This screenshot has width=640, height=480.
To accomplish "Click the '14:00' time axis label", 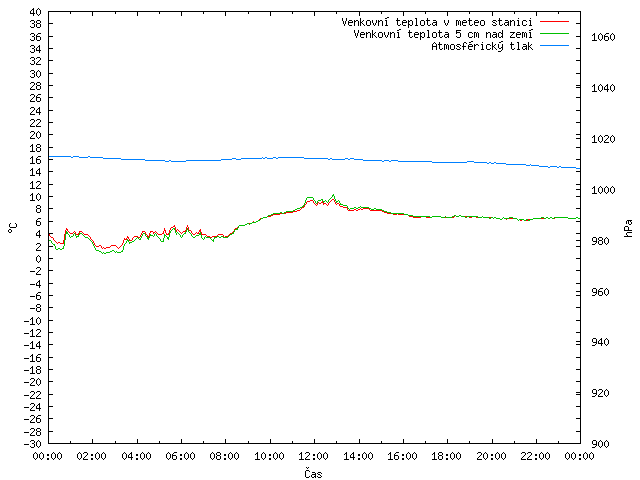I will (358, 456).
